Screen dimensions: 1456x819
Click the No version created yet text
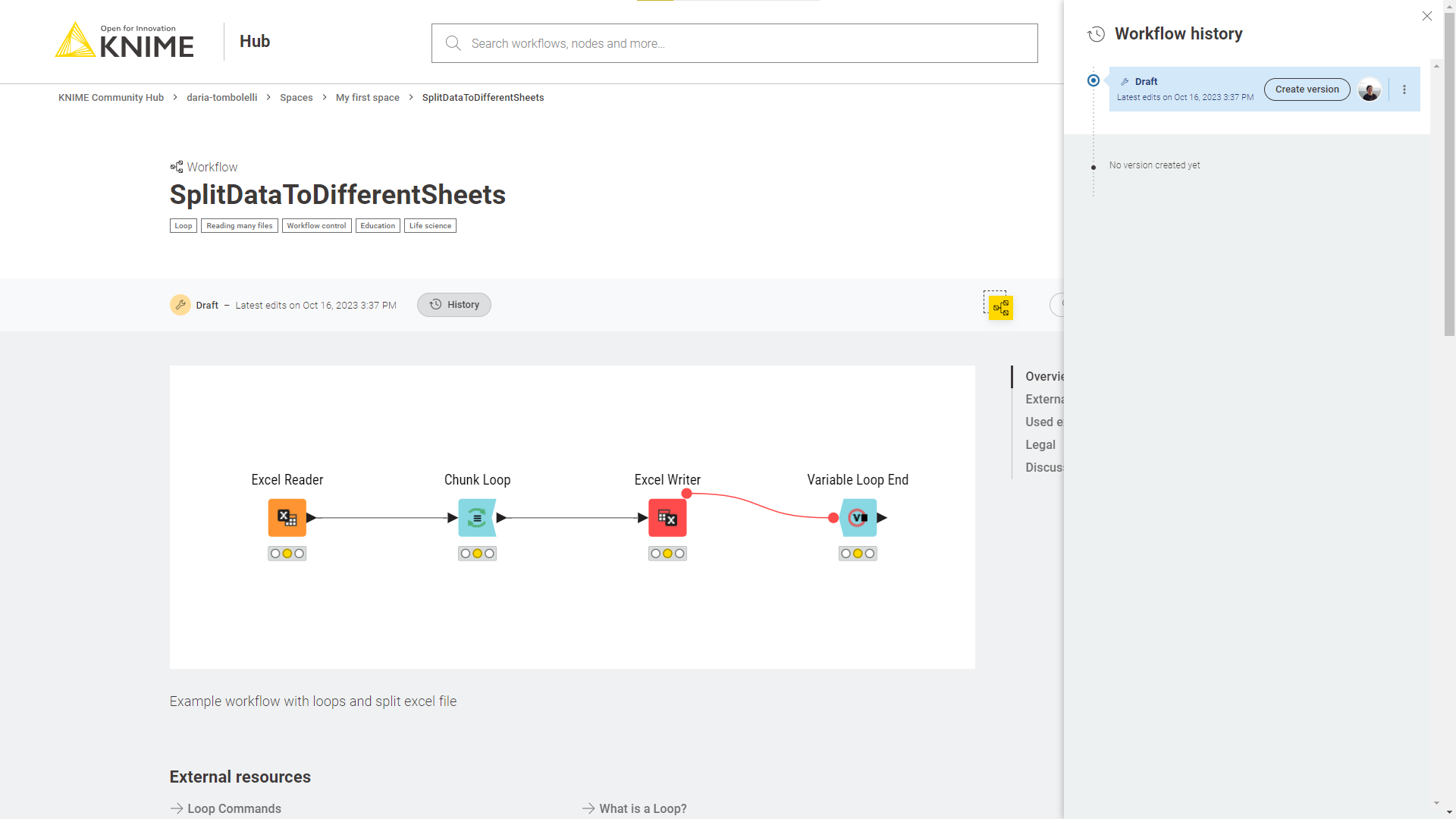tap(1154, 165)
